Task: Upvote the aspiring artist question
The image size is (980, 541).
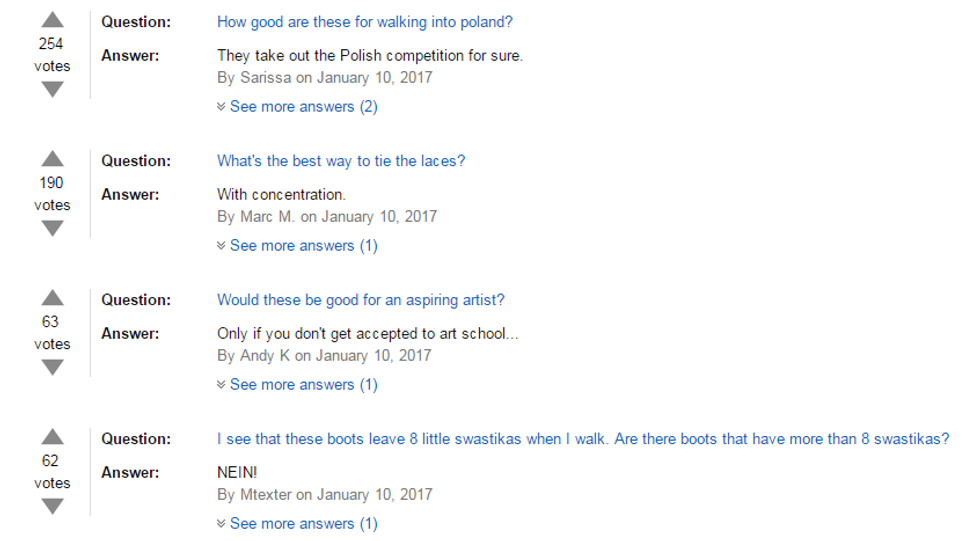Action: click(53, 298)
